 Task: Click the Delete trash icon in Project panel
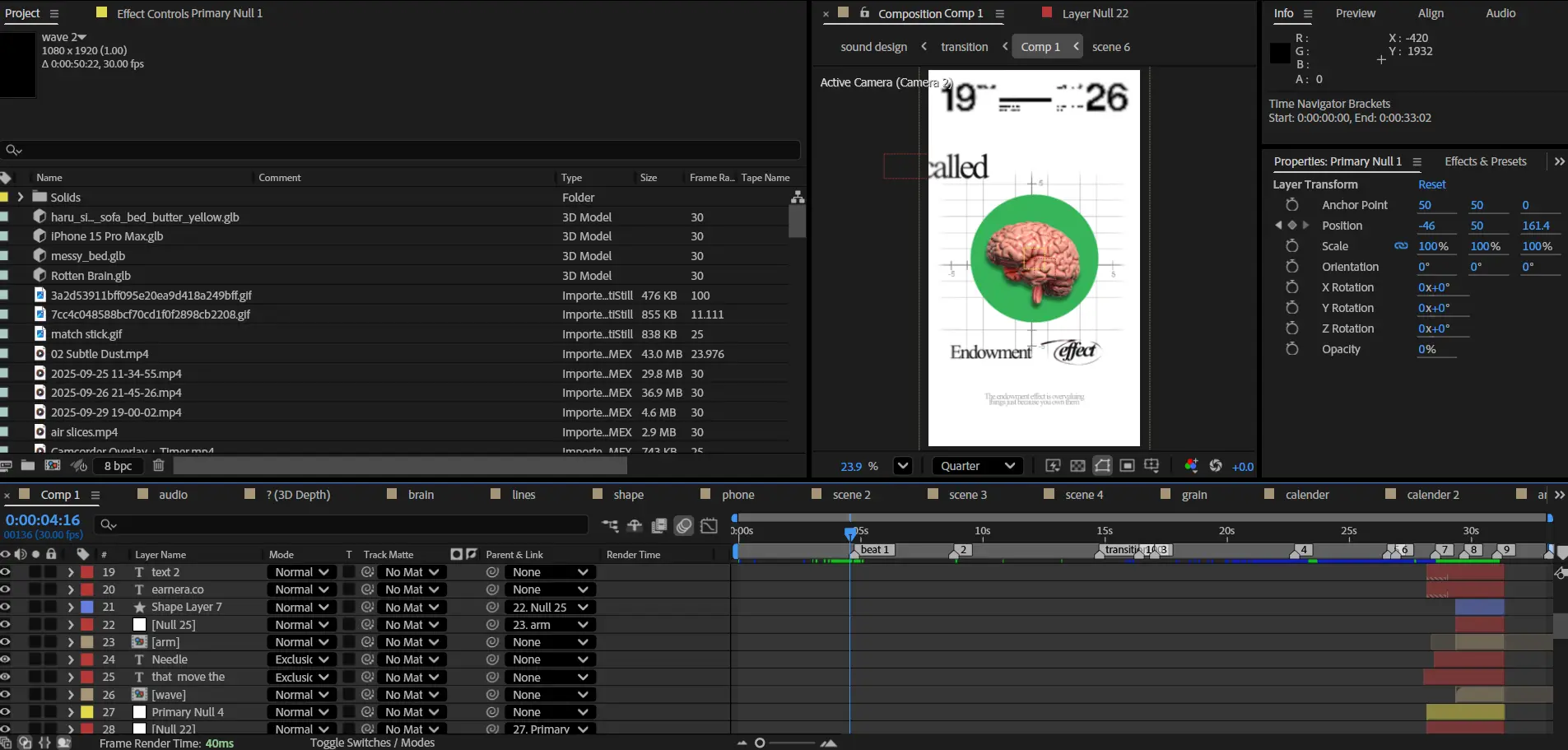[x=159, y=466]
